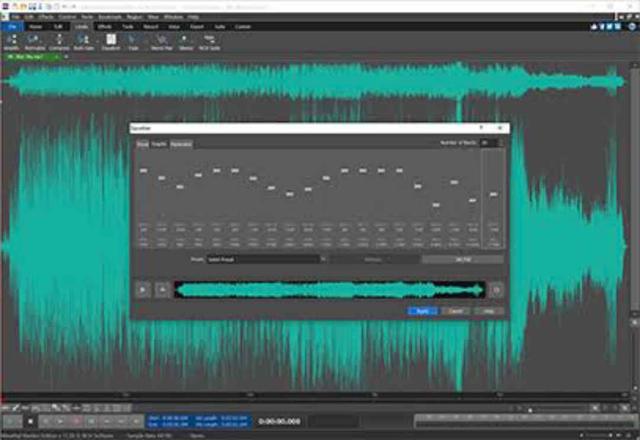Image resolution: width=640 pixels, height=440 pixels.
Task: Click the preview waveform in the Equalizer dialog
Action: click(330, 290)
